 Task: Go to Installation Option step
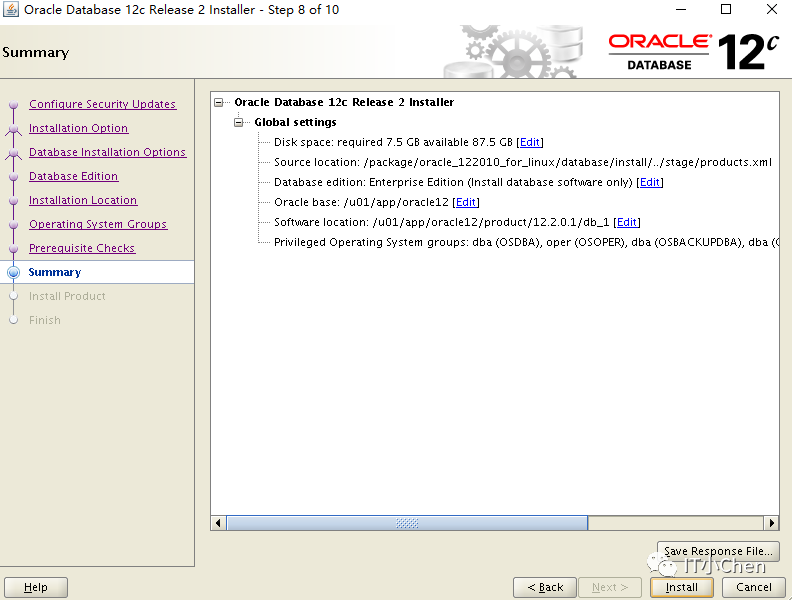tap(78, 128)
